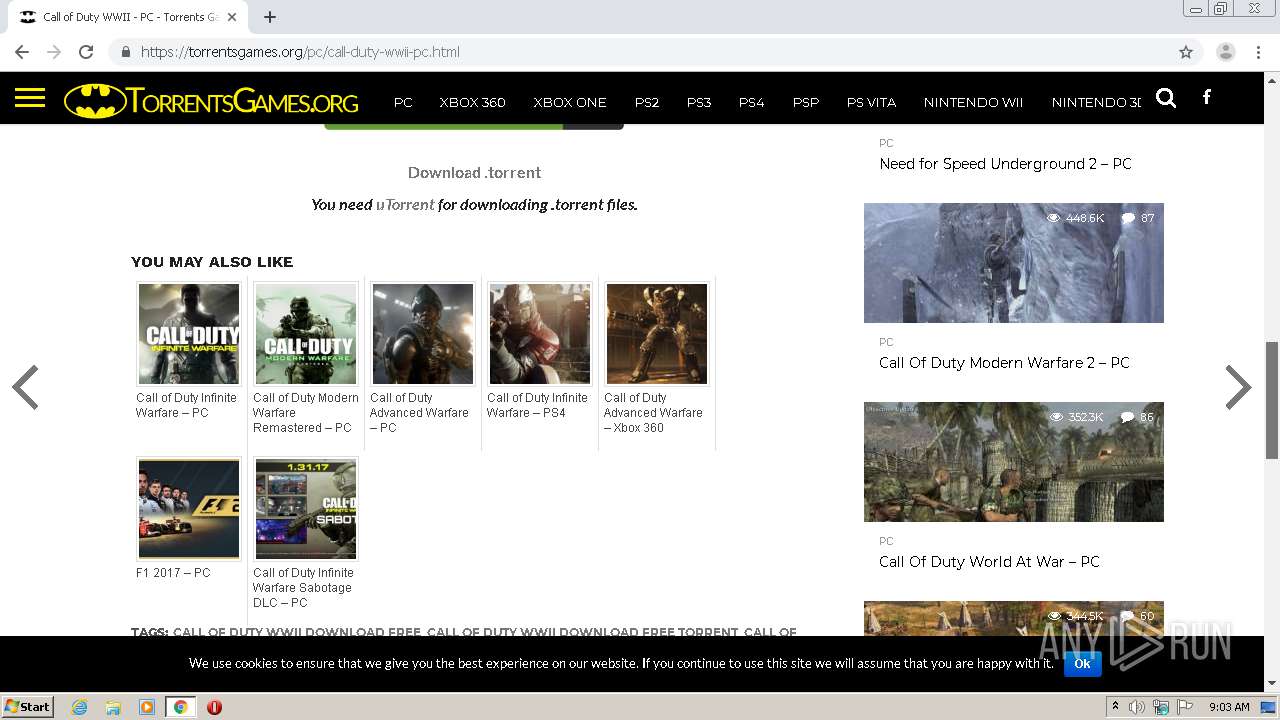The image size is (1280, 720).
Task: Open the F1 2017 PC thumbnail
Action: pyautogui.click(x=189, y=509)
